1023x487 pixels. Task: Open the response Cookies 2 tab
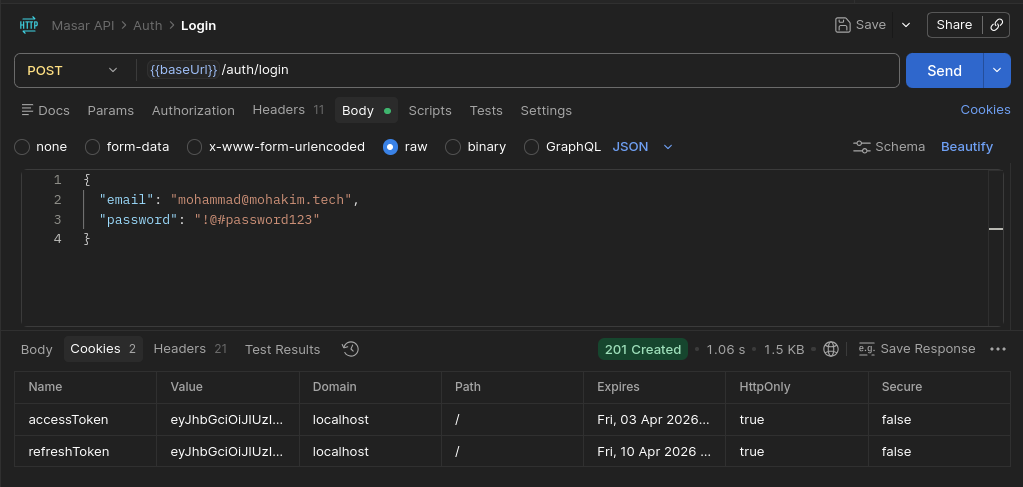(103, 349)
